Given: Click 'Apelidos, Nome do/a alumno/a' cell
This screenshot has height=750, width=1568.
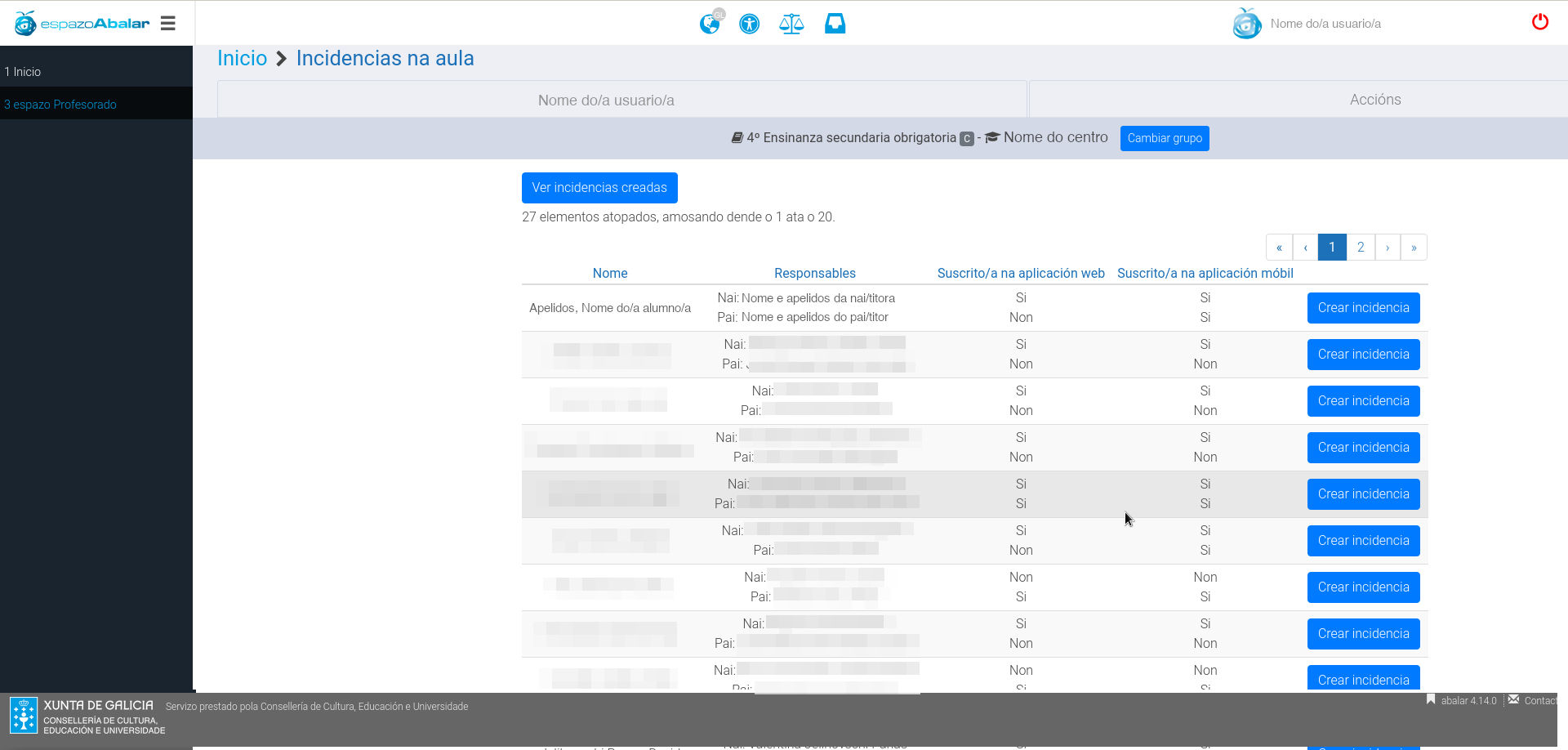Looking at the screenshot, I should (610, 308).
